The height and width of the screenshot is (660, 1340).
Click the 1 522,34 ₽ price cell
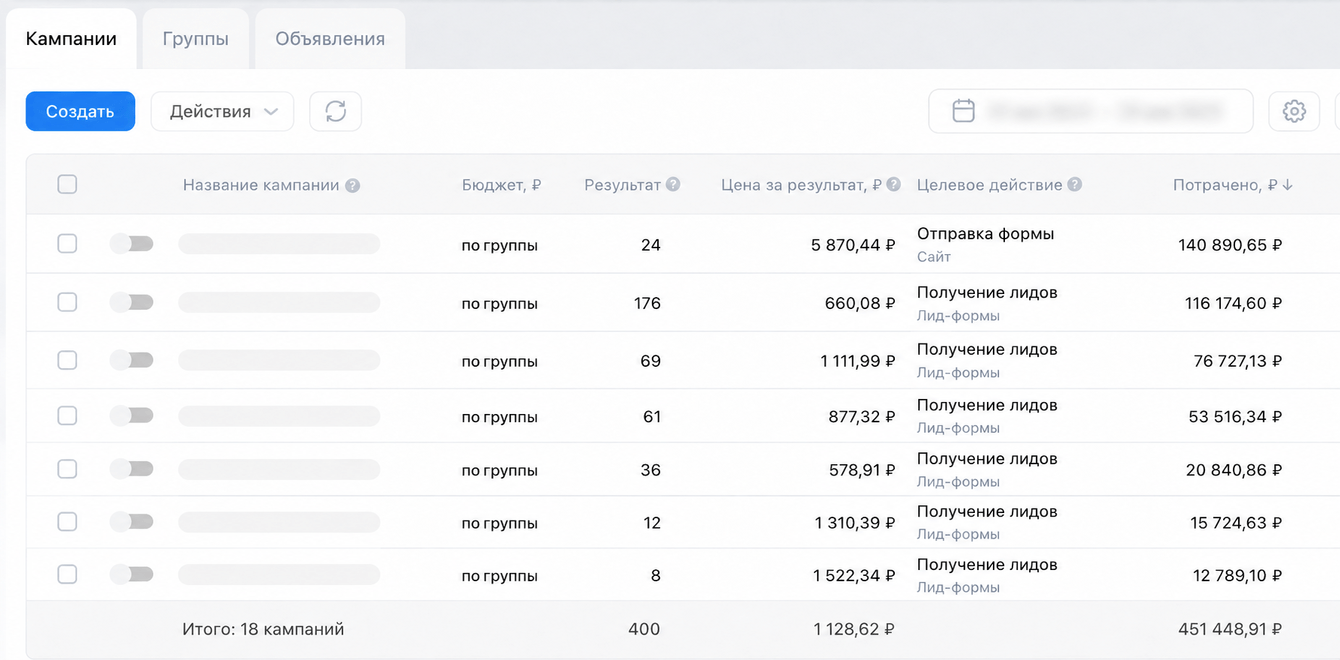[855, 576]
